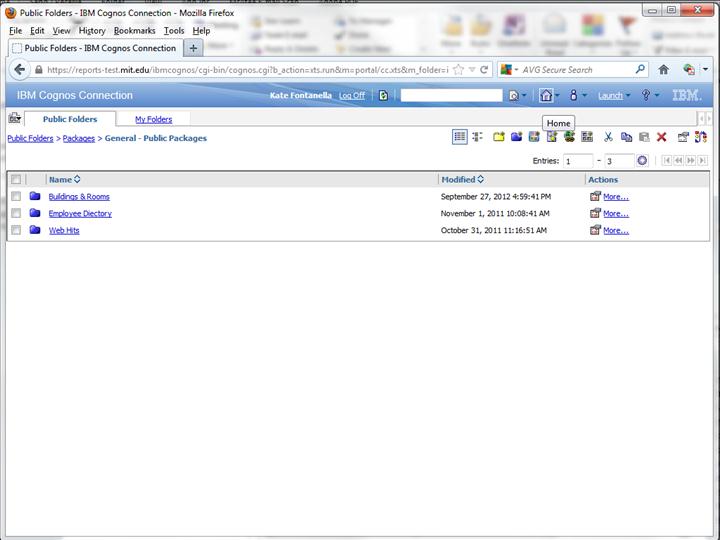This screenshot has height=540, width=720.
Task: Expand the Help question mark dropdown
Action: [x=648, y=96]
